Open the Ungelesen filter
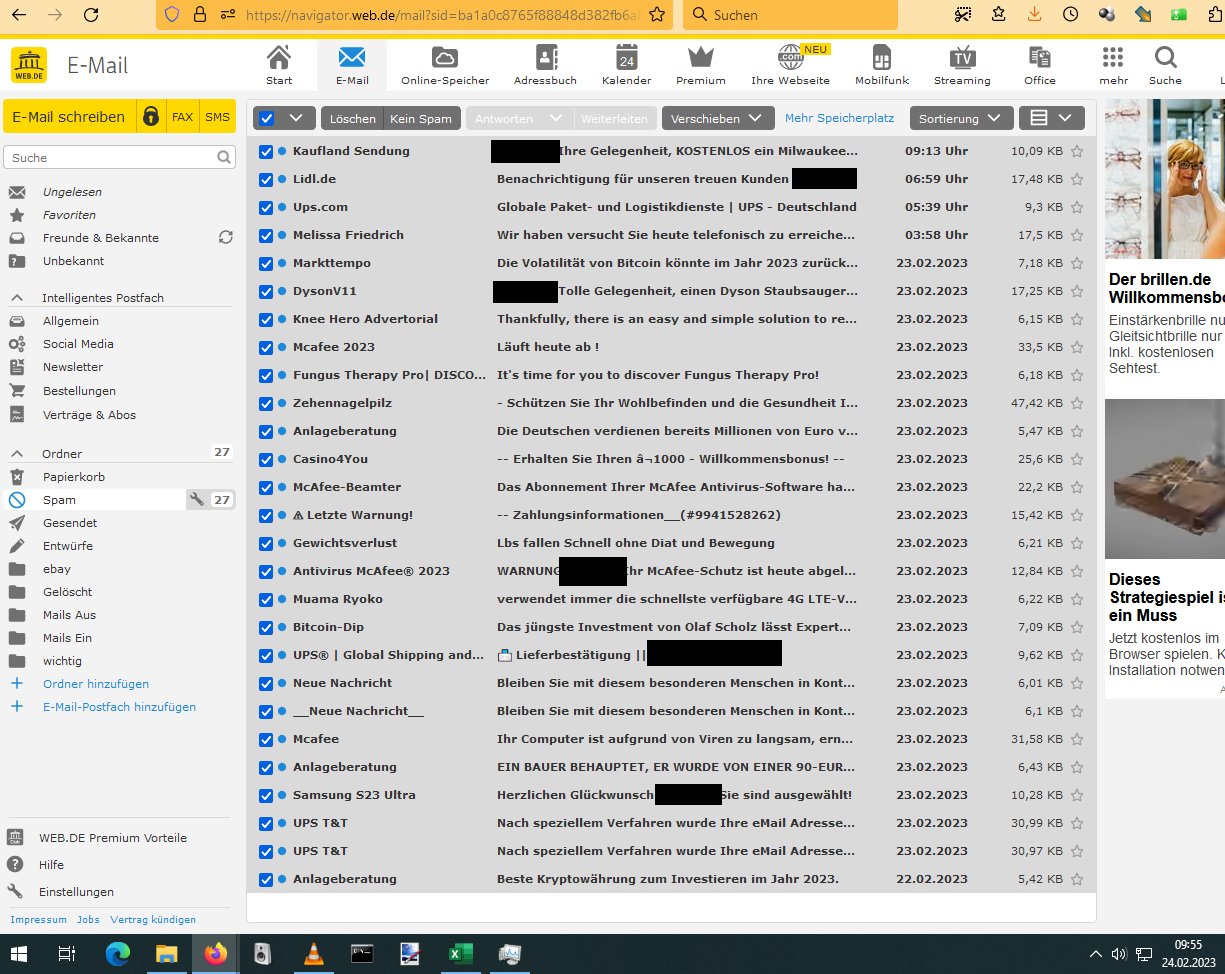The height and width of the screenshot is (974, 1225). [72, 192]
